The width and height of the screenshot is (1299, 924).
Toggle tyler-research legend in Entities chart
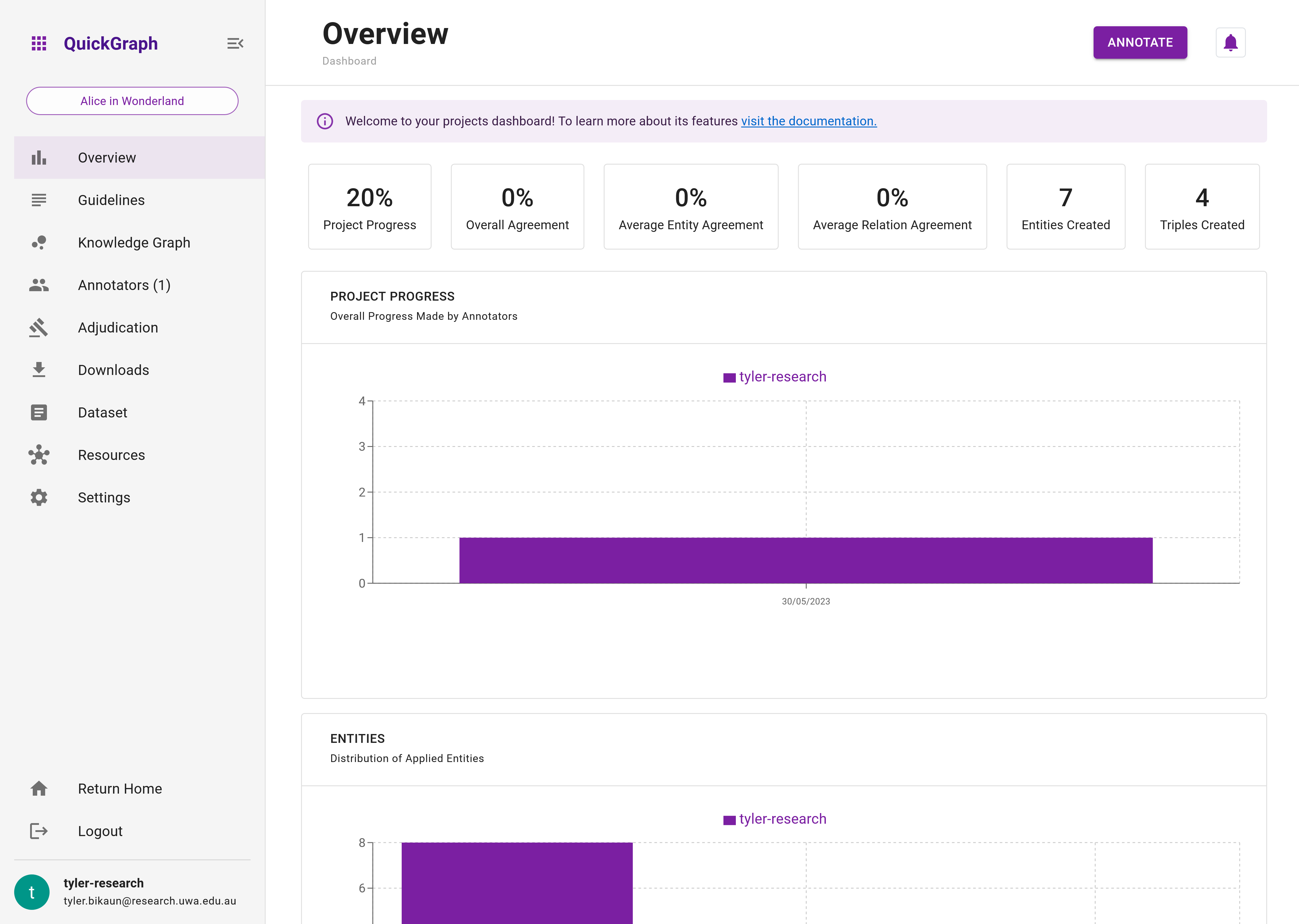click(774, 819)
